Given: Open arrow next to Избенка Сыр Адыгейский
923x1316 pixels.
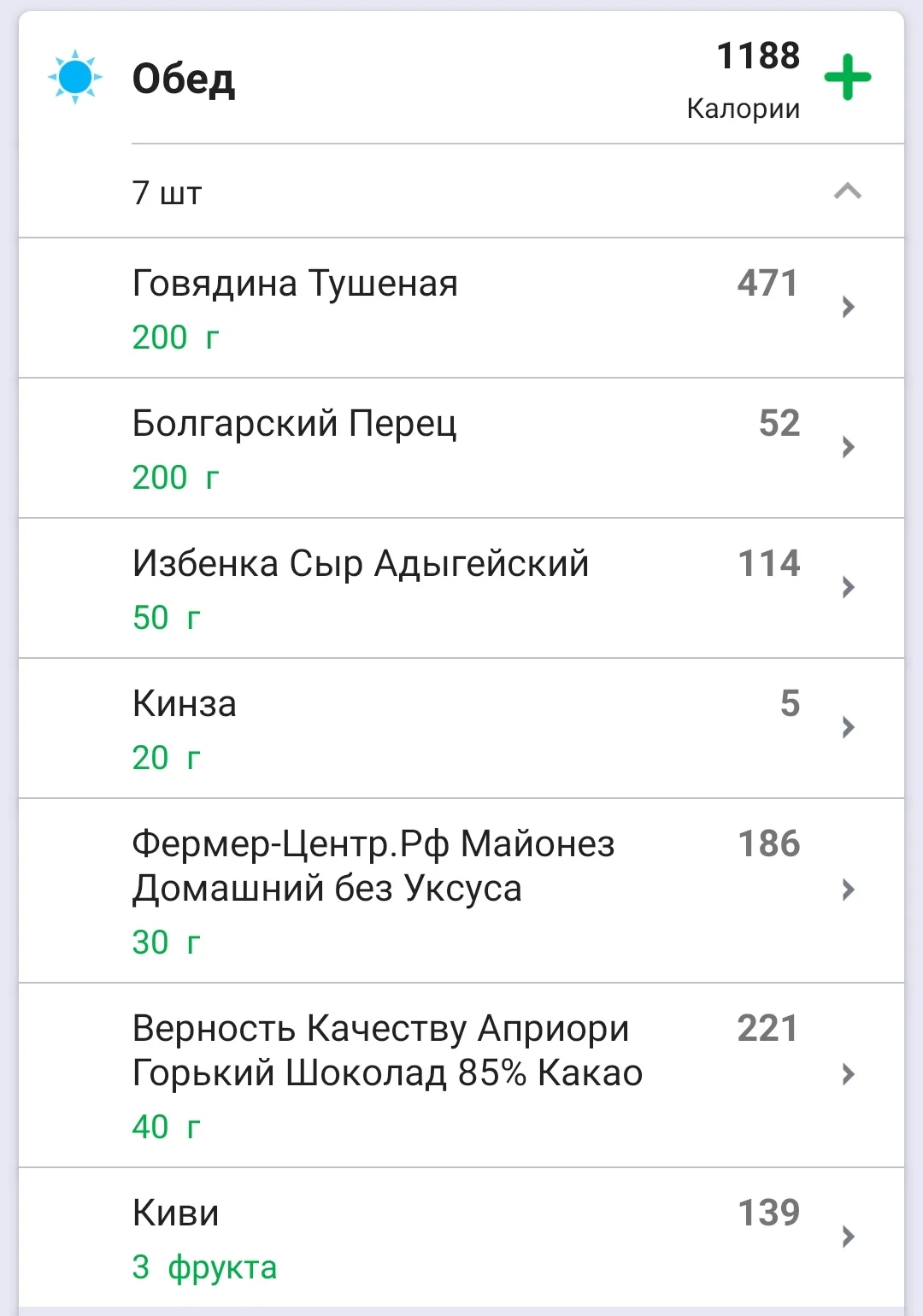Looking at the screenshot, I should (x=848, y=587).
